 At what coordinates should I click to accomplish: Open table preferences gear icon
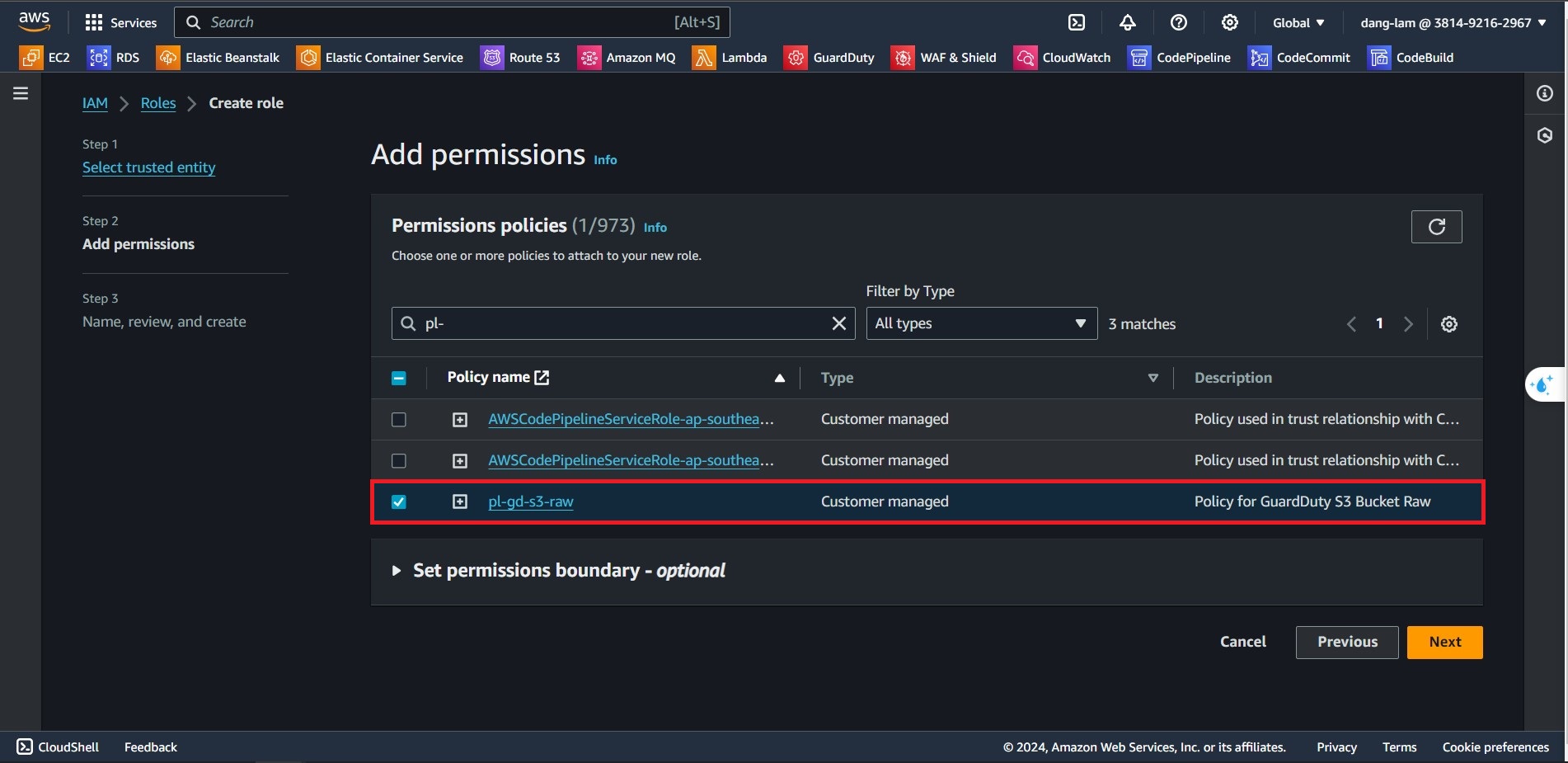click(x=1448, y=324)
